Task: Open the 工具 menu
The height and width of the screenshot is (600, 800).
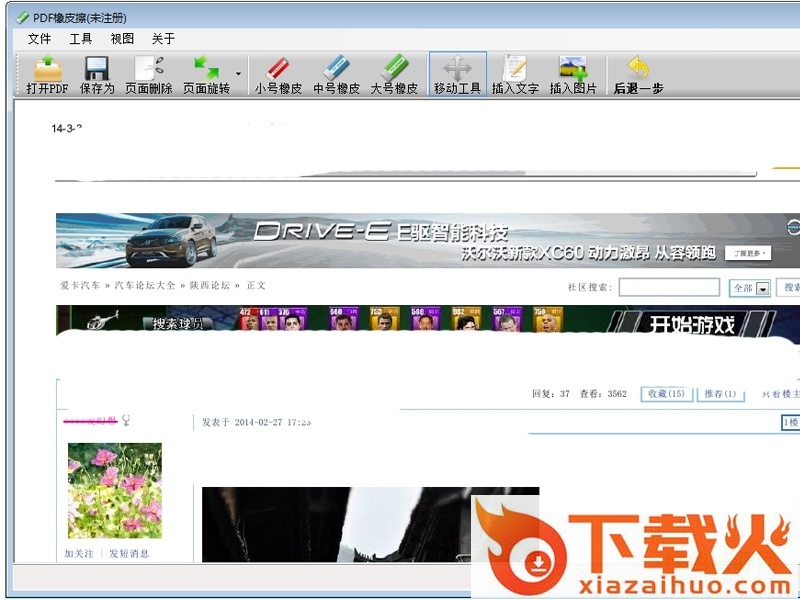Action: coord(81,39)
